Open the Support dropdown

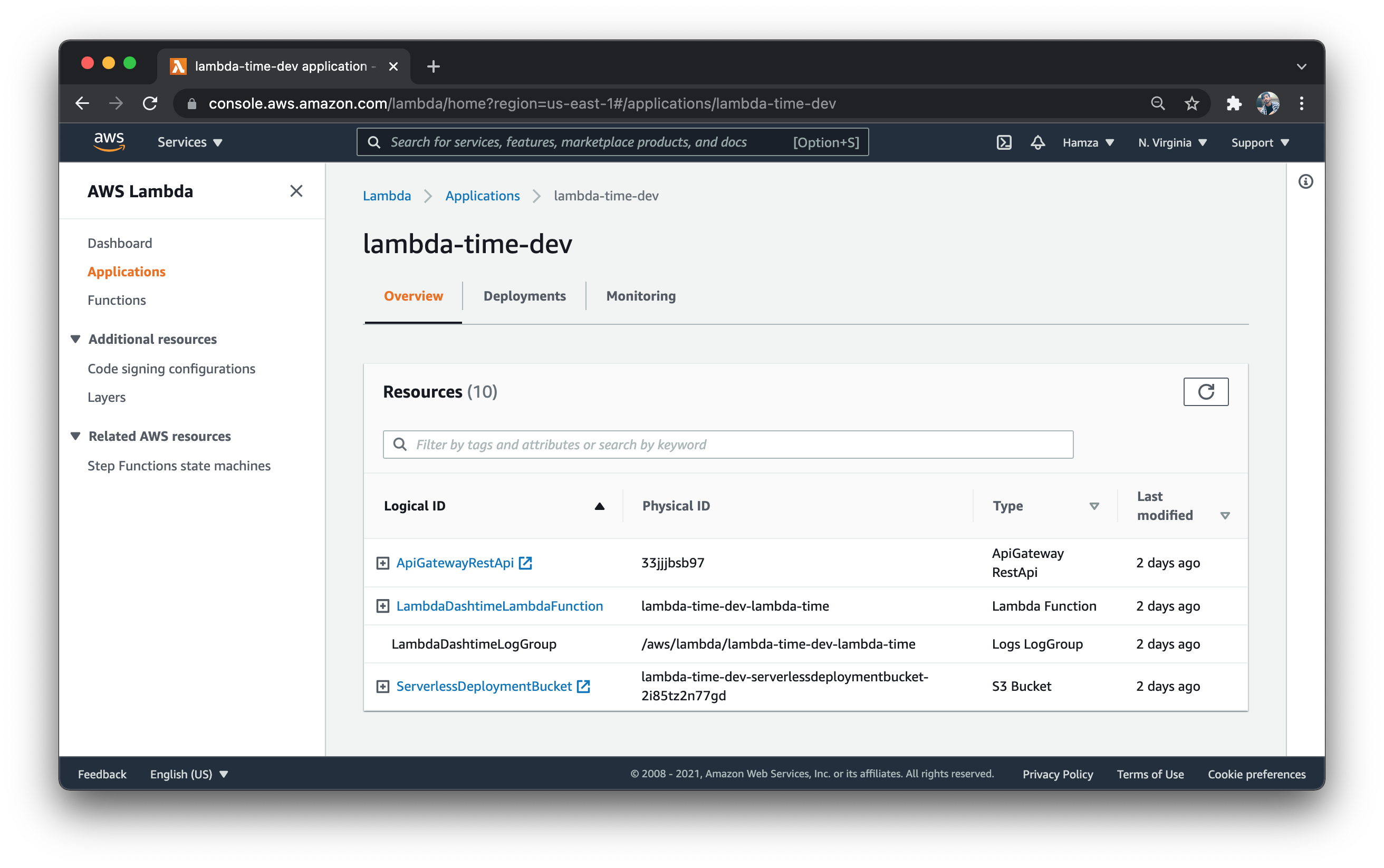1260,142
